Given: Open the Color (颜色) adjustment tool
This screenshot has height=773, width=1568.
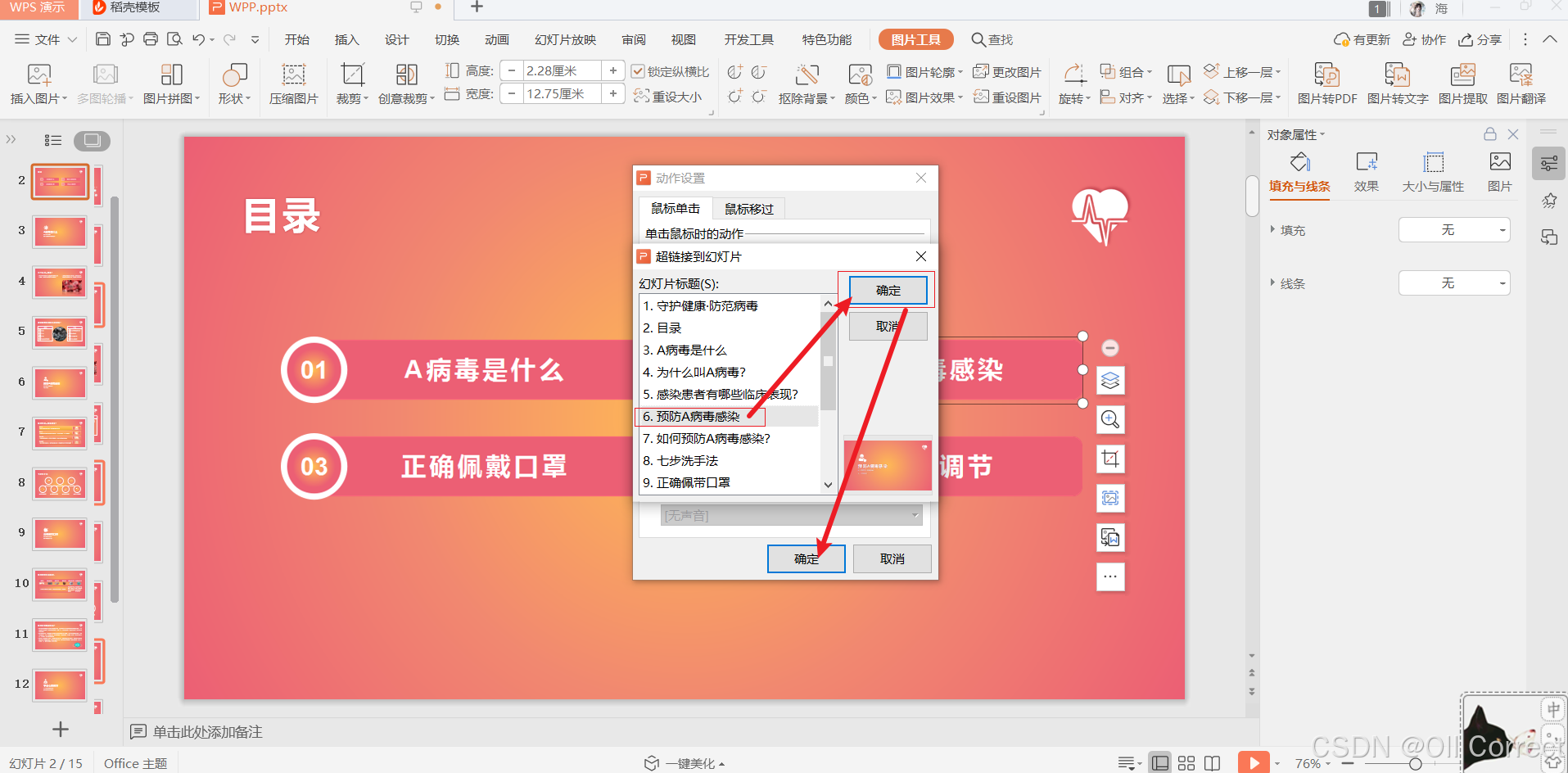Looking at the screenshot, I should click(860, 75).
